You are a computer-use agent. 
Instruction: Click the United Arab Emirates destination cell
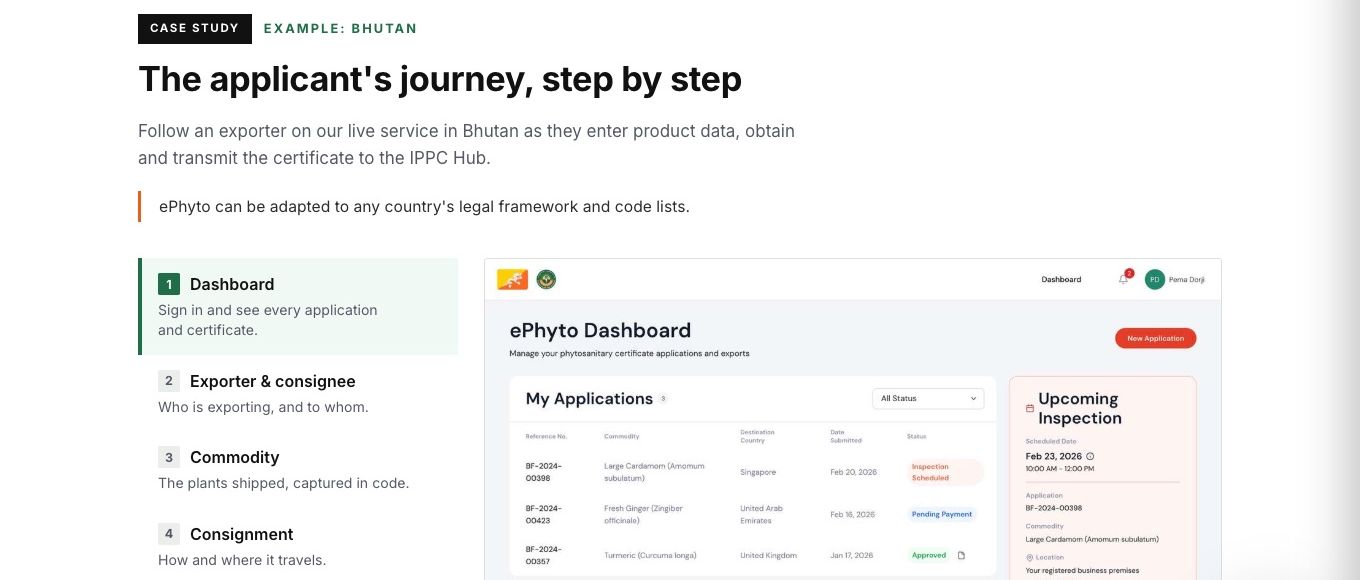click(762, 514)
